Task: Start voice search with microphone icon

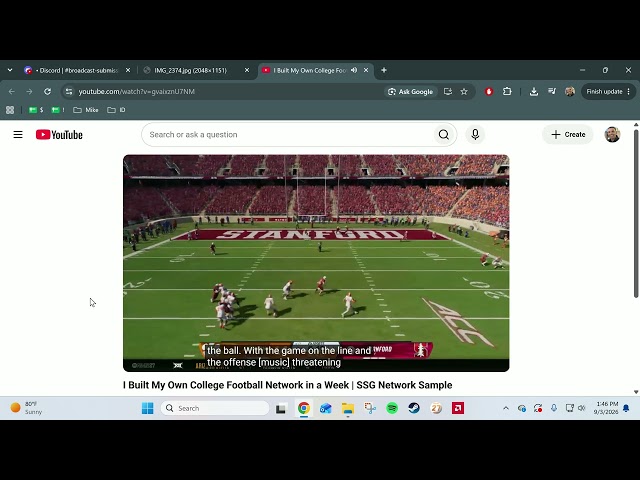Action: tap(475, 134)
